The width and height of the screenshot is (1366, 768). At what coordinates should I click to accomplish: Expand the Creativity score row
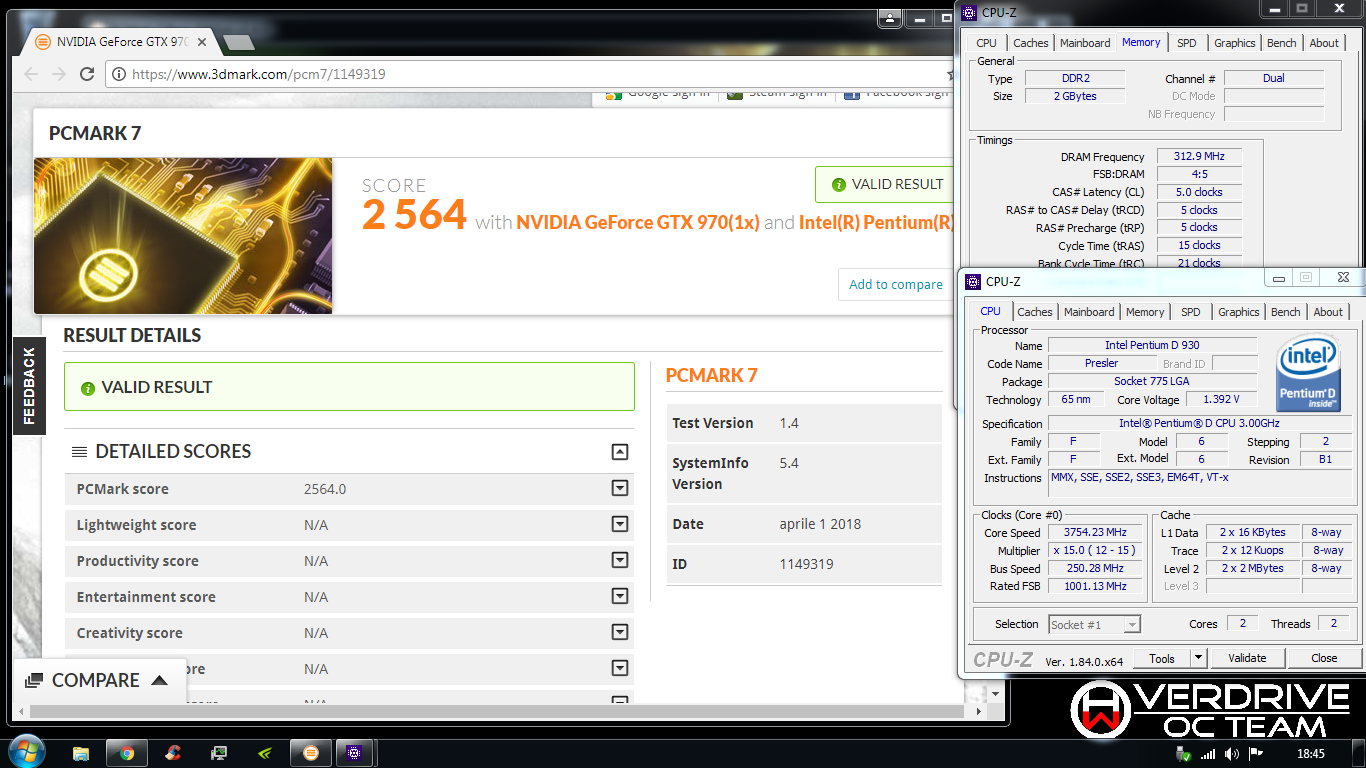click(x=620, y=633)
